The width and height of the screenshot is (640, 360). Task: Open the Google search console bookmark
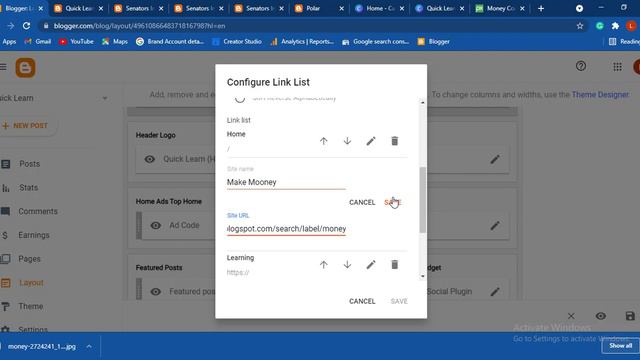pyautogui.click(x=376, y=42)
